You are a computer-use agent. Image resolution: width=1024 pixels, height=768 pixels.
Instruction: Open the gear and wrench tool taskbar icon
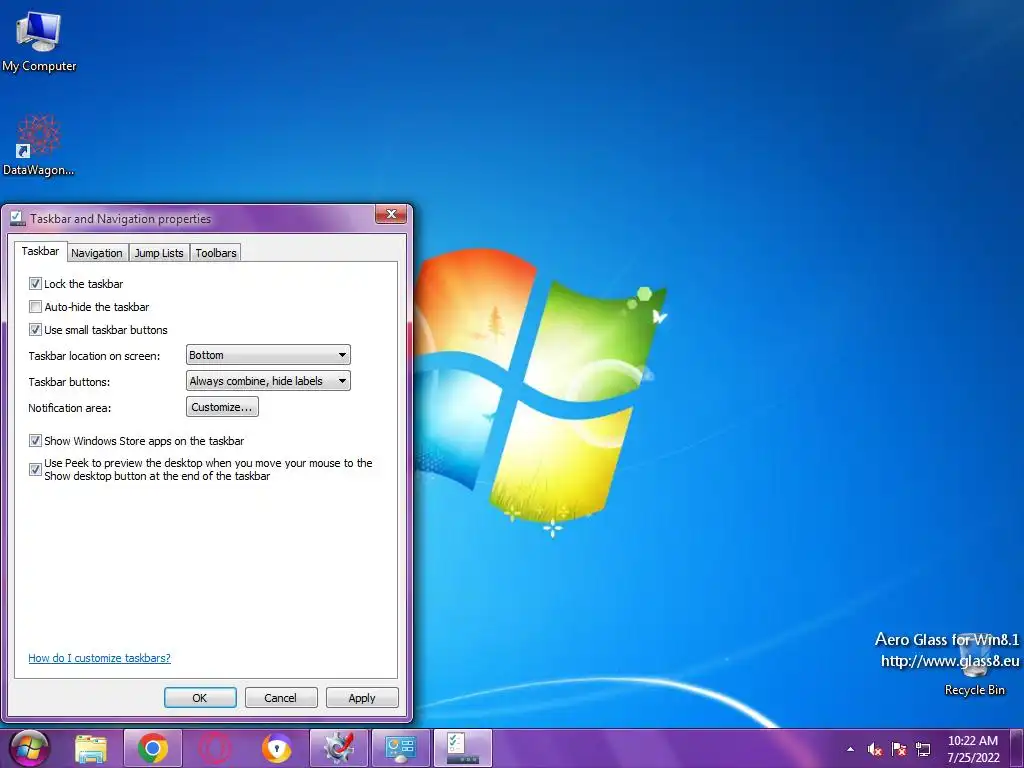[339, 748]
